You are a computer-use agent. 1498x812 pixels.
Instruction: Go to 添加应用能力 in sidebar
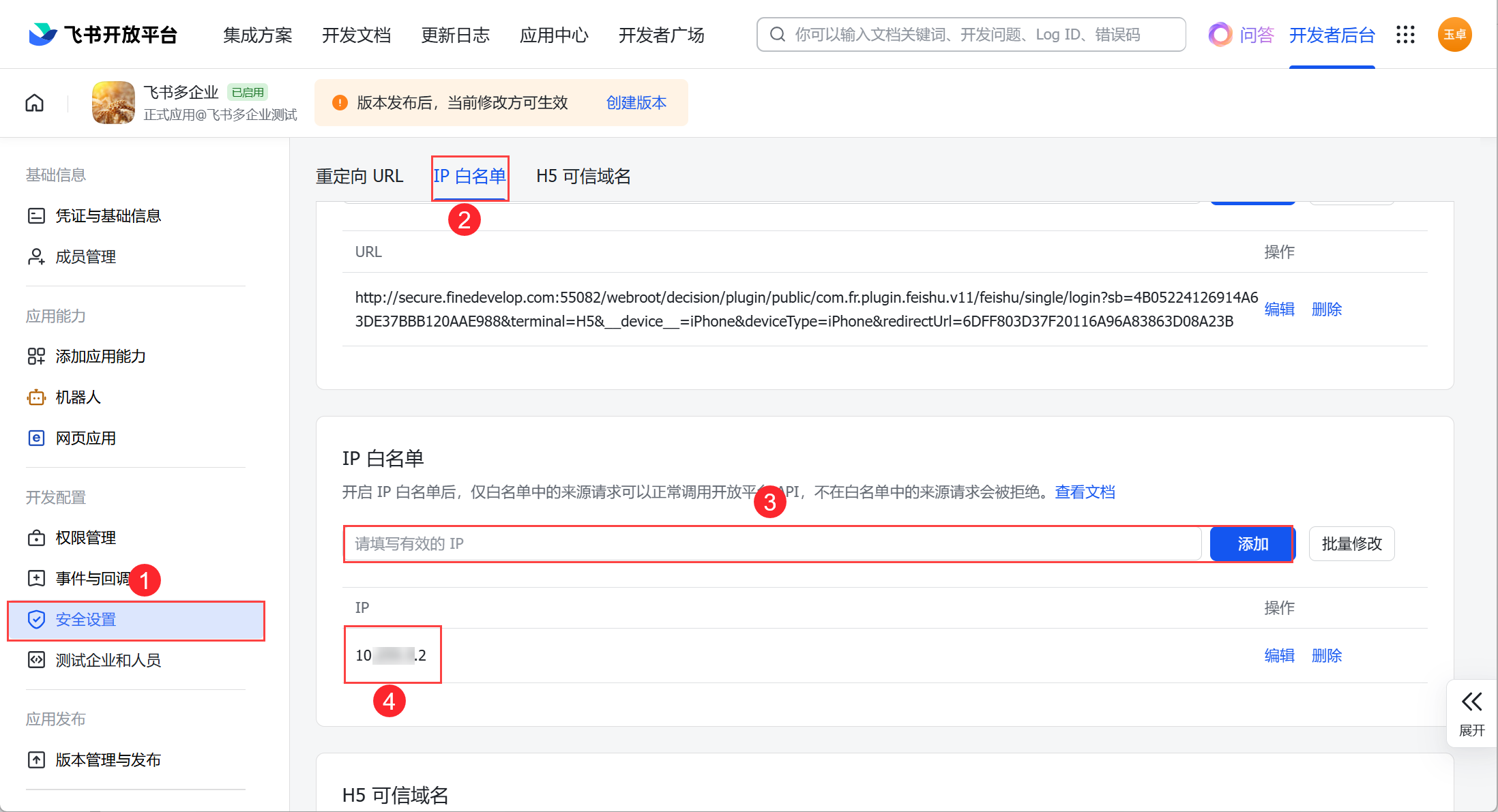tap(100, 357)
